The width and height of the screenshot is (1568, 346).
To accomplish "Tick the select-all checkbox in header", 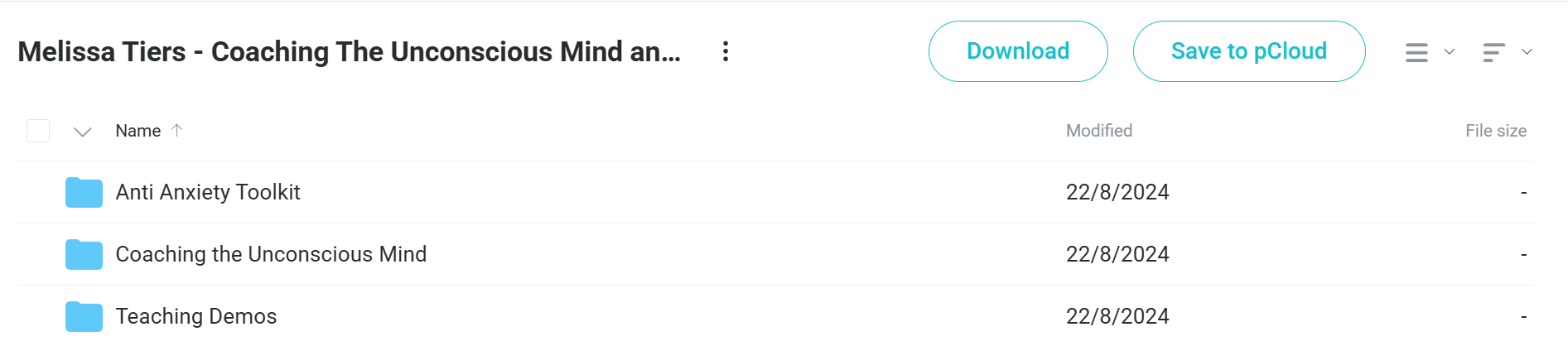I will pos(38,131).
